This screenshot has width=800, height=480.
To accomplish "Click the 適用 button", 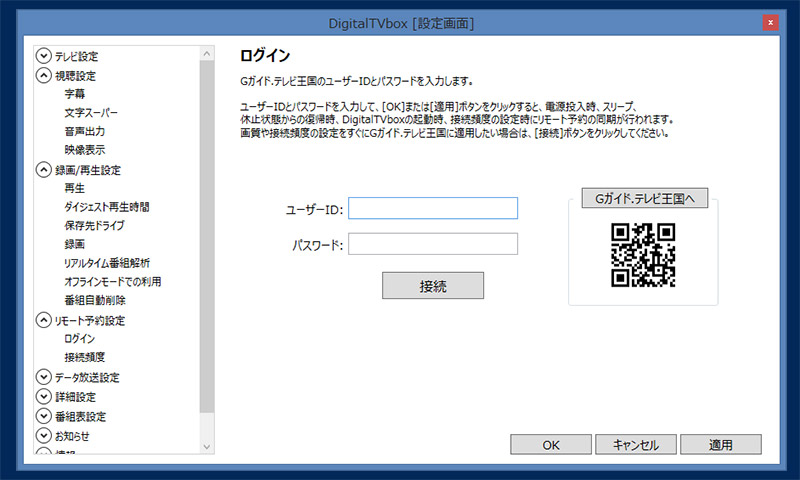I will pyautogui.click(x=721, y=444).
